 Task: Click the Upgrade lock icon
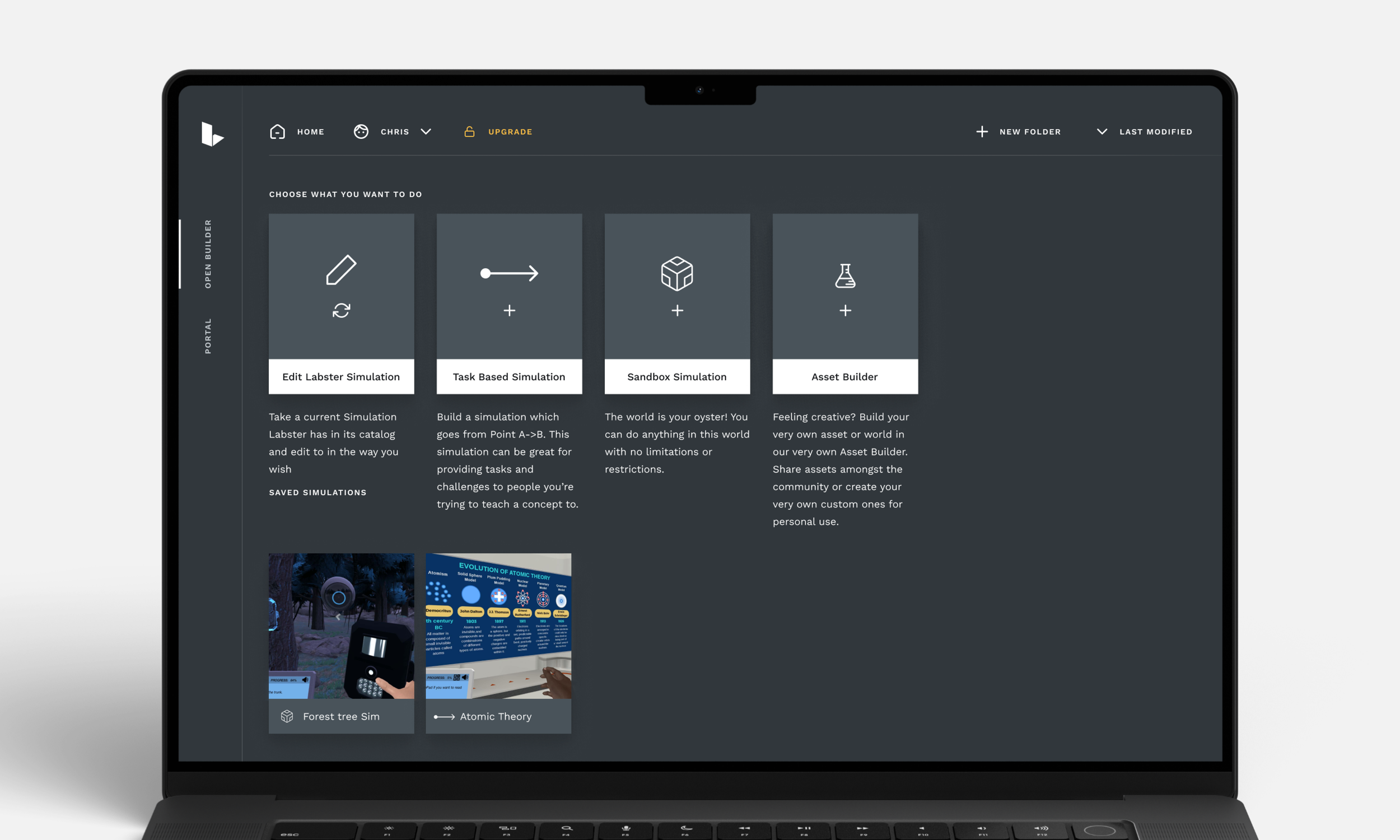click(x=469, y=132)
